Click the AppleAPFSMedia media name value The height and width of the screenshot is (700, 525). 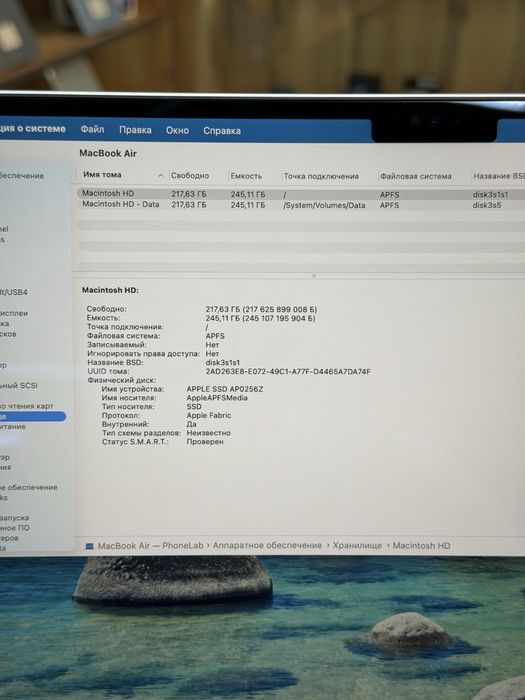click(217, 398)
